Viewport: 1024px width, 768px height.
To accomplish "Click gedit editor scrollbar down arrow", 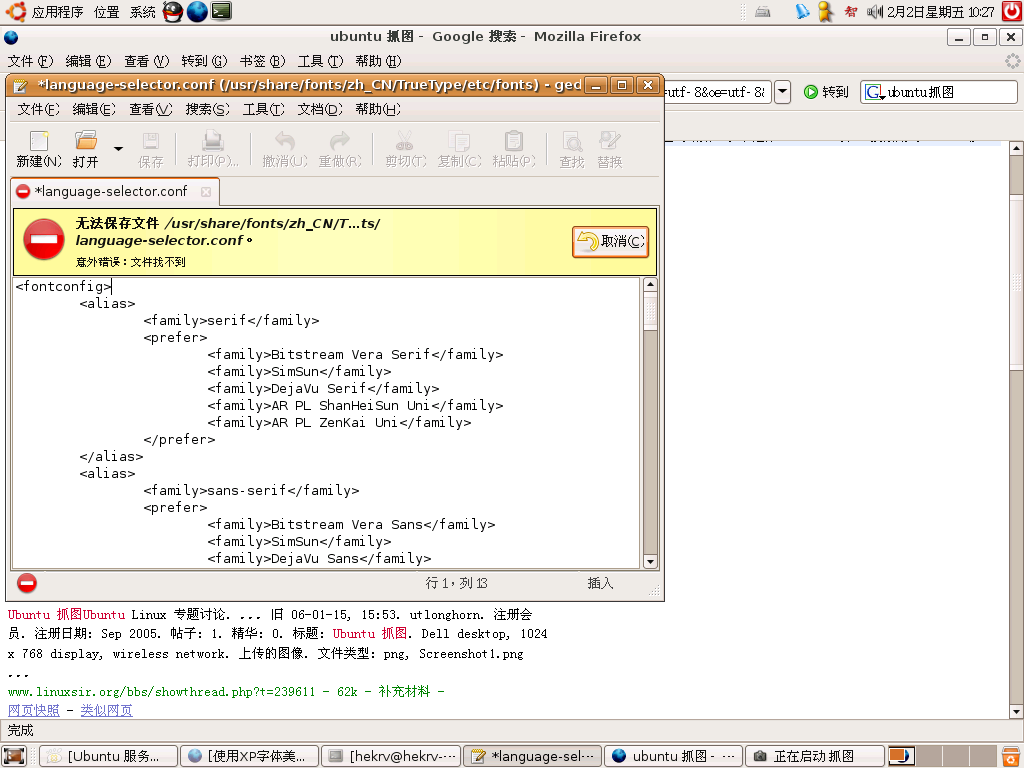I will click(x=650, y=562).
